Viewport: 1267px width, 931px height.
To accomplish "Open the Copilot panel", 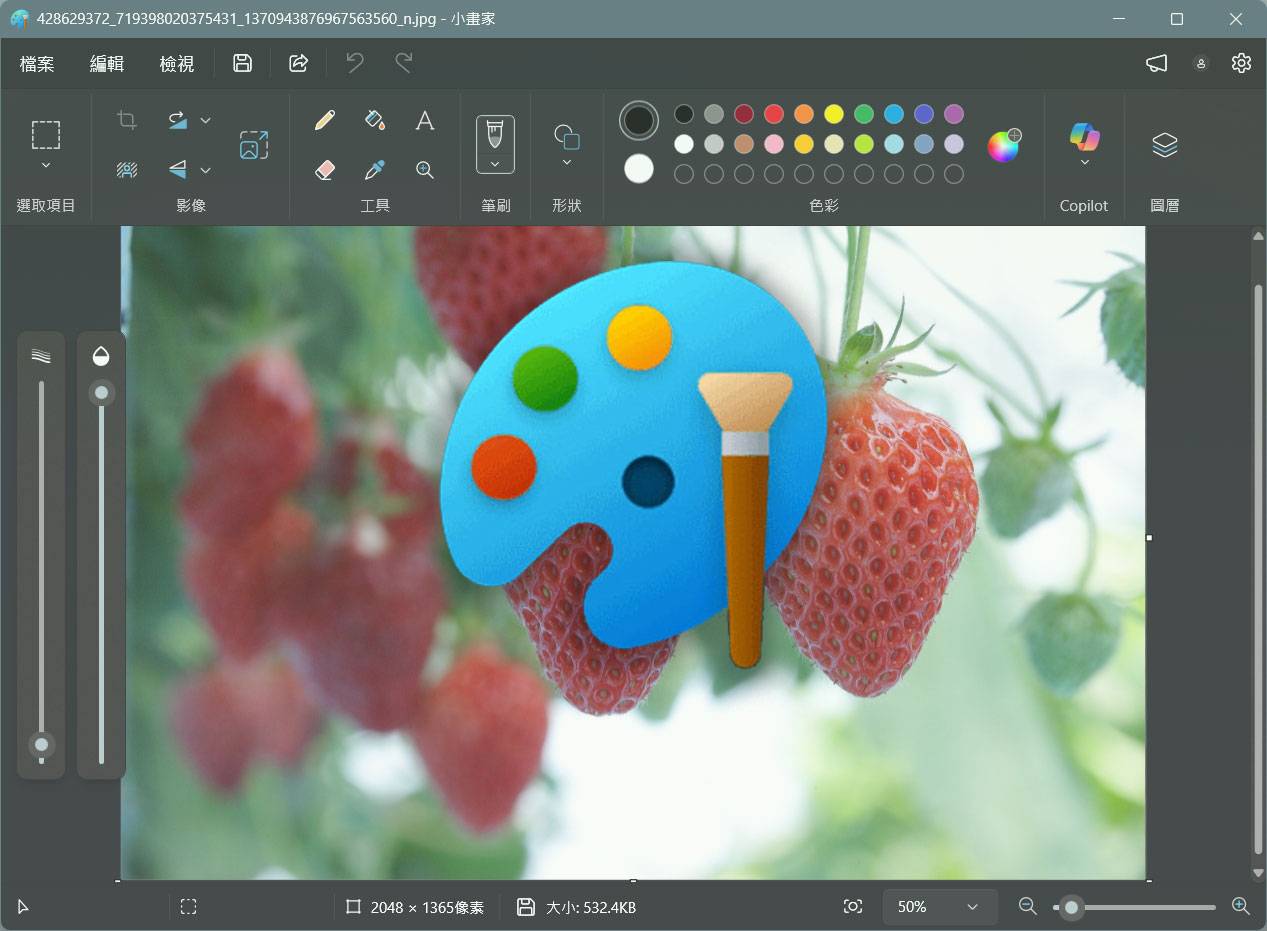I will point(1084,145).
